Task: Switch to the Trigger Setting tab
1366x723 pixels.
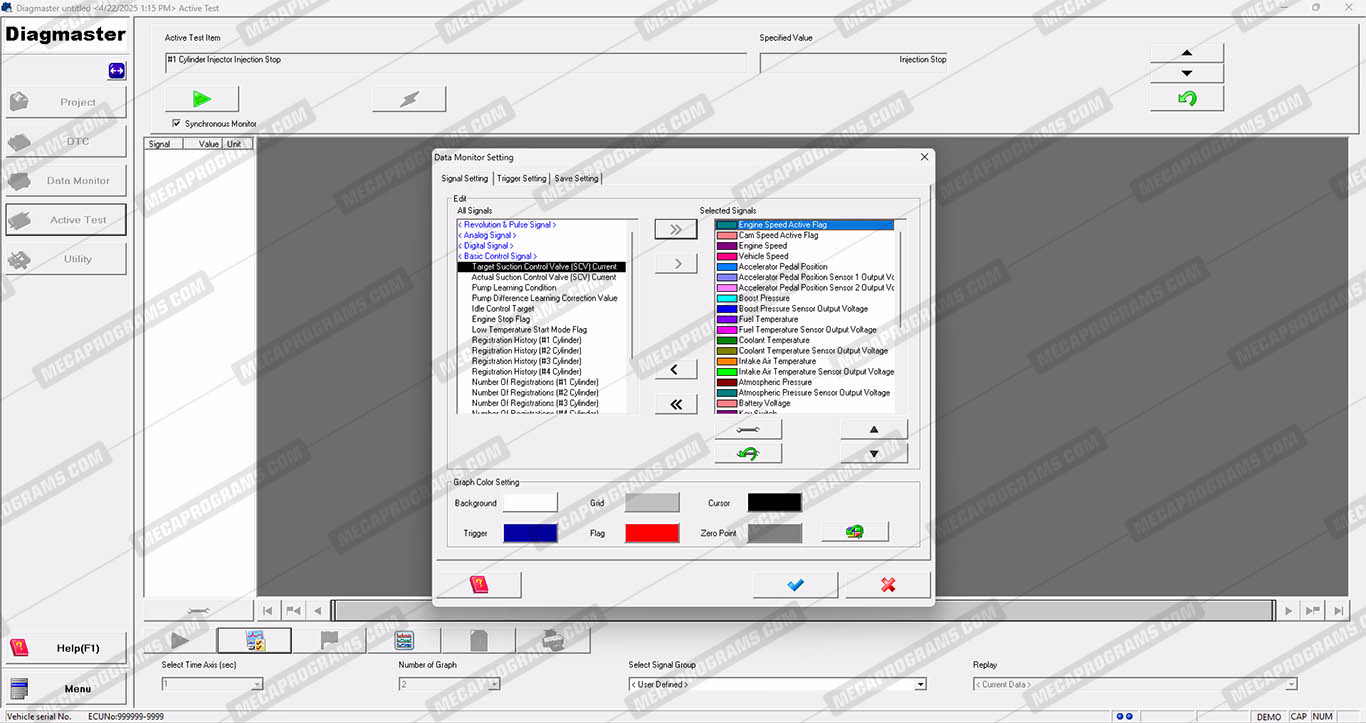Action: (x=522, y=179)
